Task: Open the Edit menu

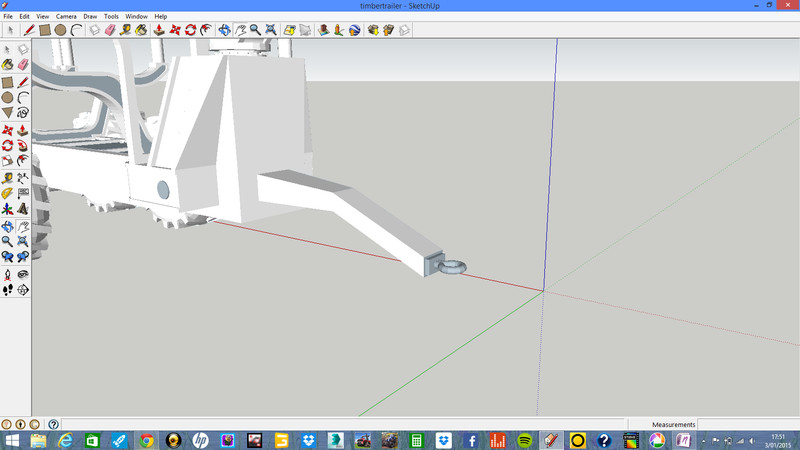Action: [24, 16]
